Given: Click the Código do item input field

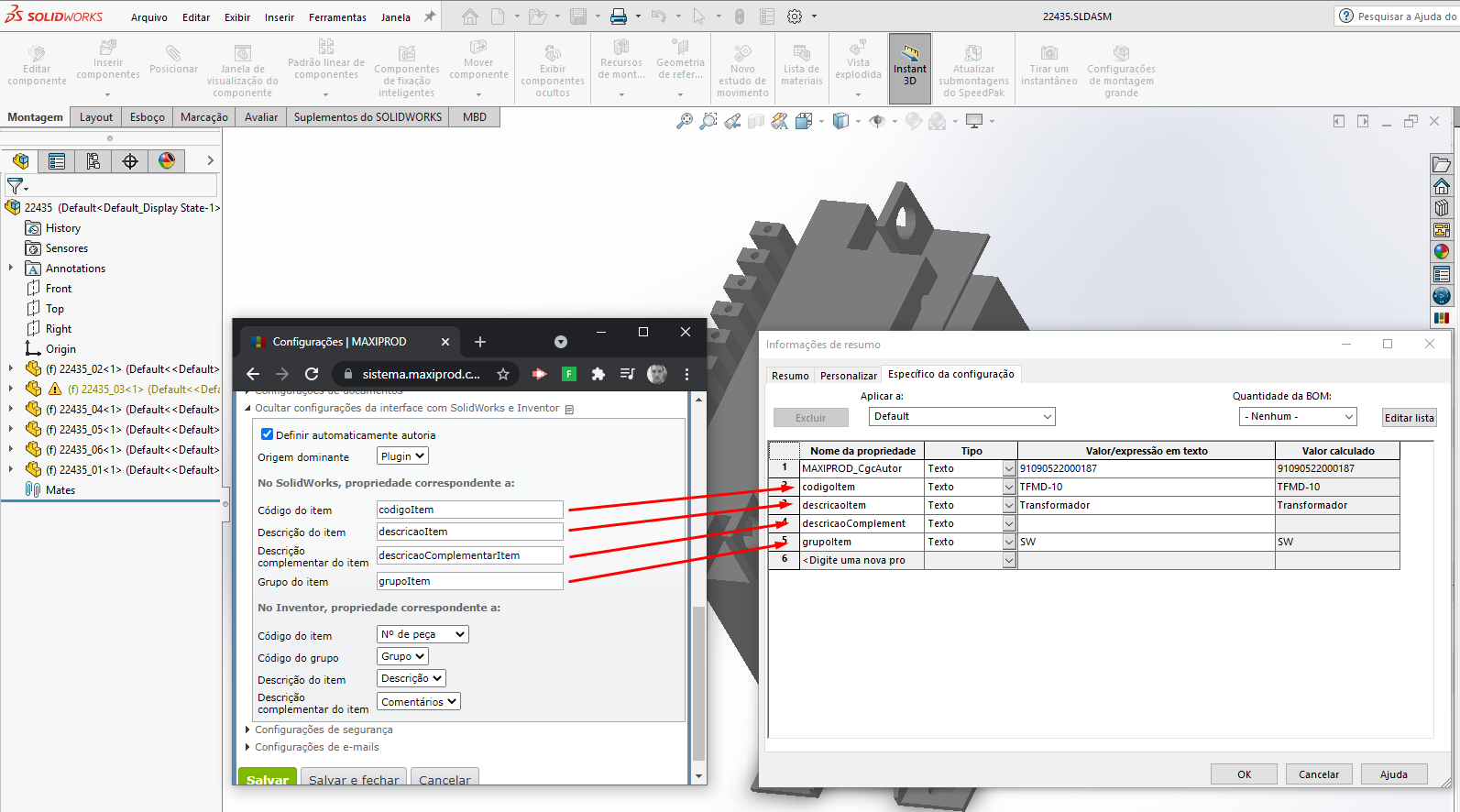Looking at the screenshot, I should point(469,510).
